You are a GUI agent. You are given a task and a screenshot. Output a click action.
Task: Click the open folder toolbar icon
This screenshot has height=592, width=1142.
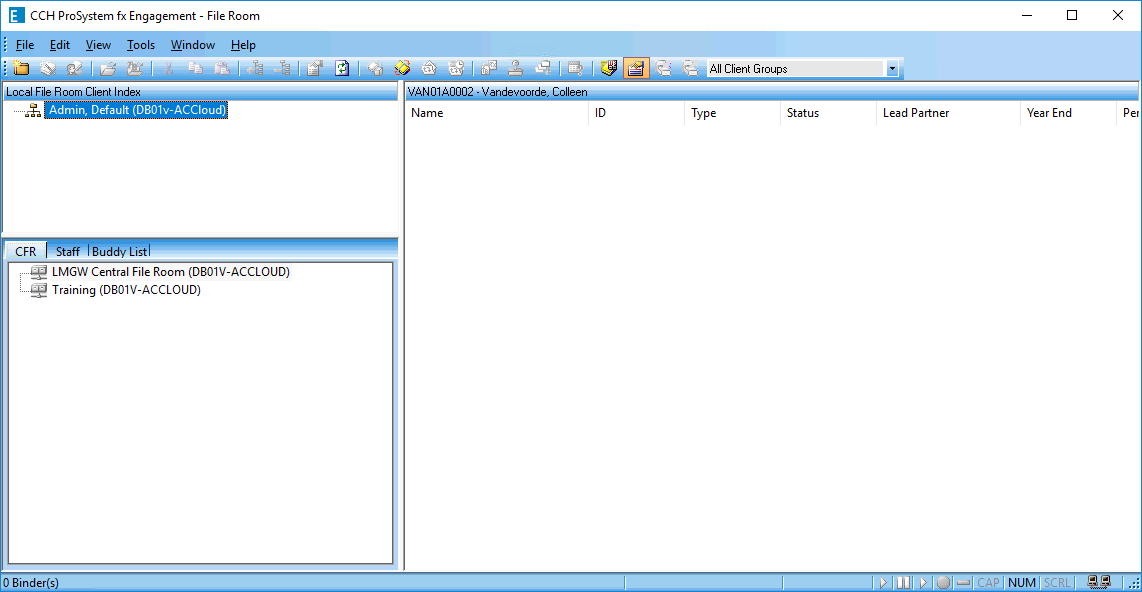click(109, 68)
